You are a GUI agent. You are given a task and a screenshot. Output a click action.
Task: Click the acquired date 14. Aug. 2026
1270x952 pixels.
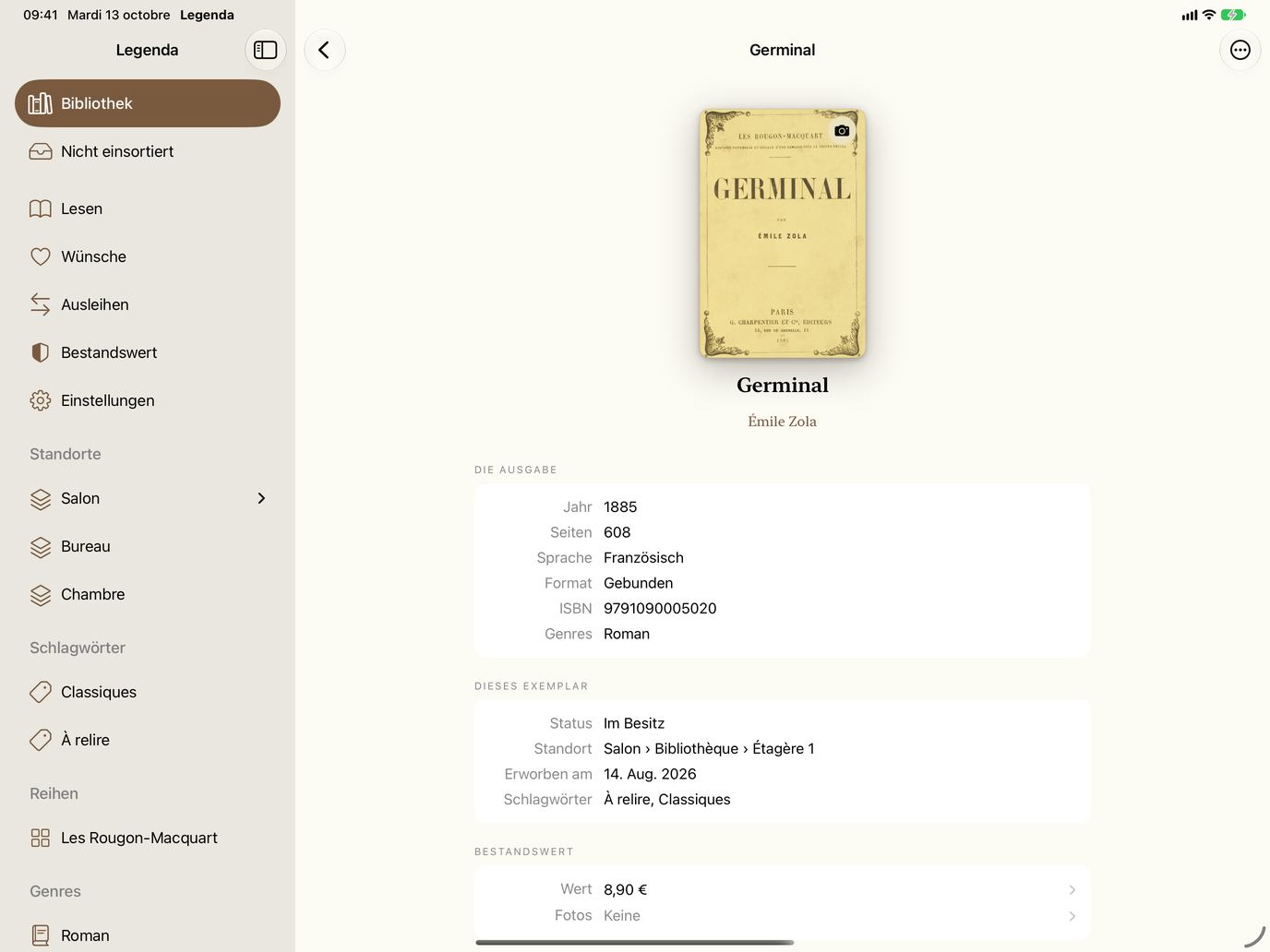tap(650, 774)
